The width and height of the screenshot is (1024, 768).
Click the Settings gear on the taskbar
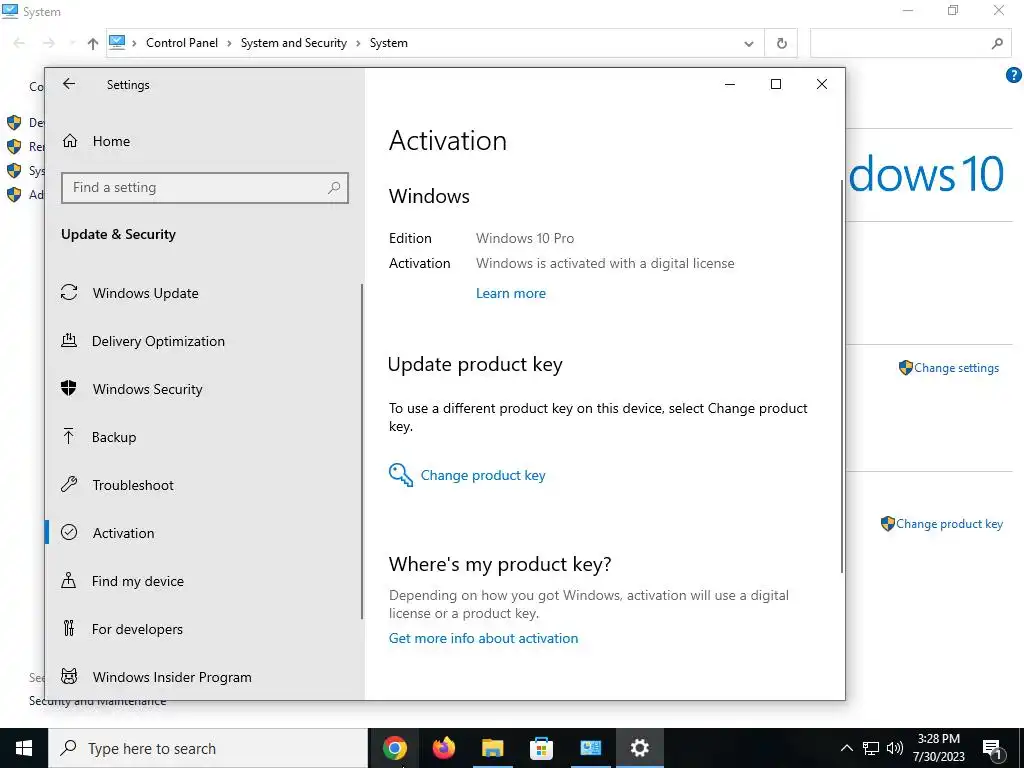[639, 748]
